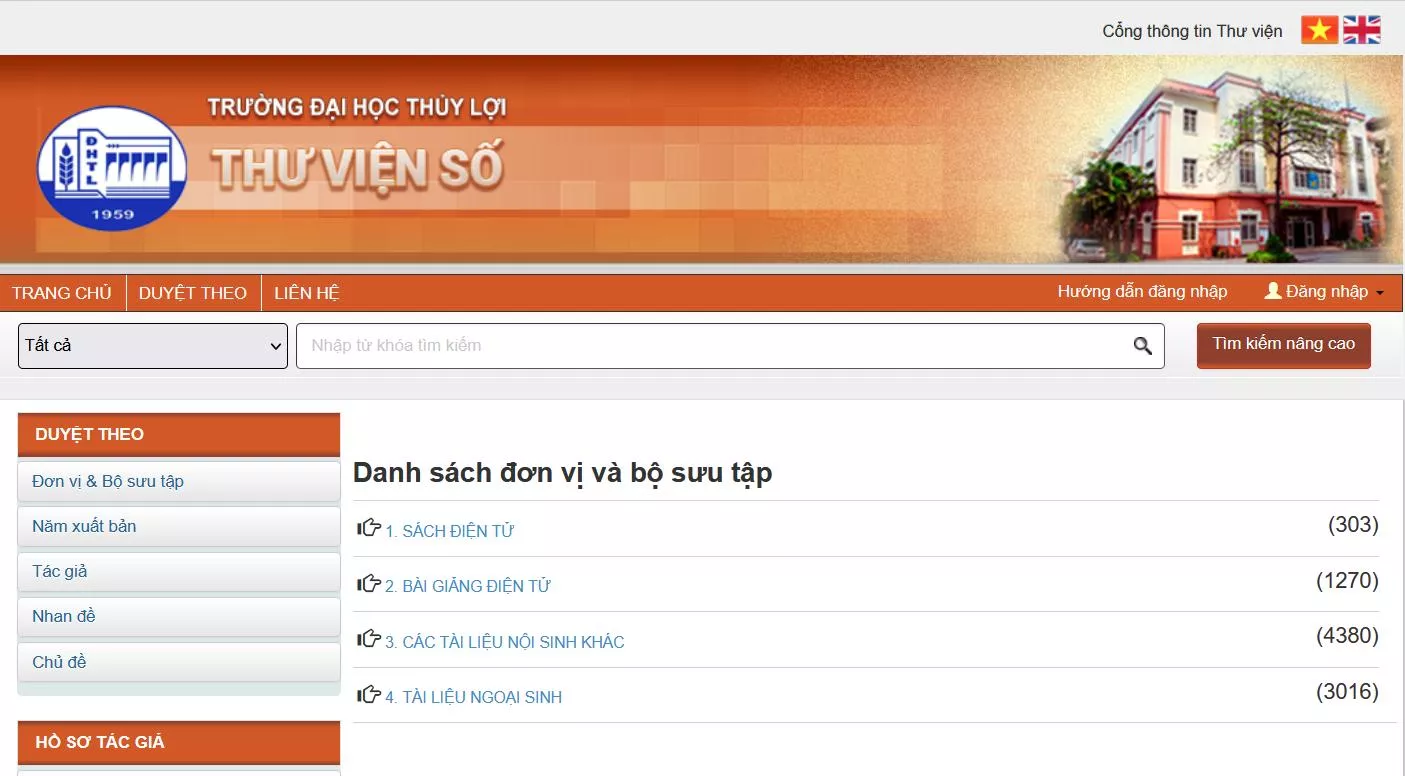This screenshot has width=1405, height=776.
Task: Expand the Đăng nhập dropdown caret
Action: 1380,293
